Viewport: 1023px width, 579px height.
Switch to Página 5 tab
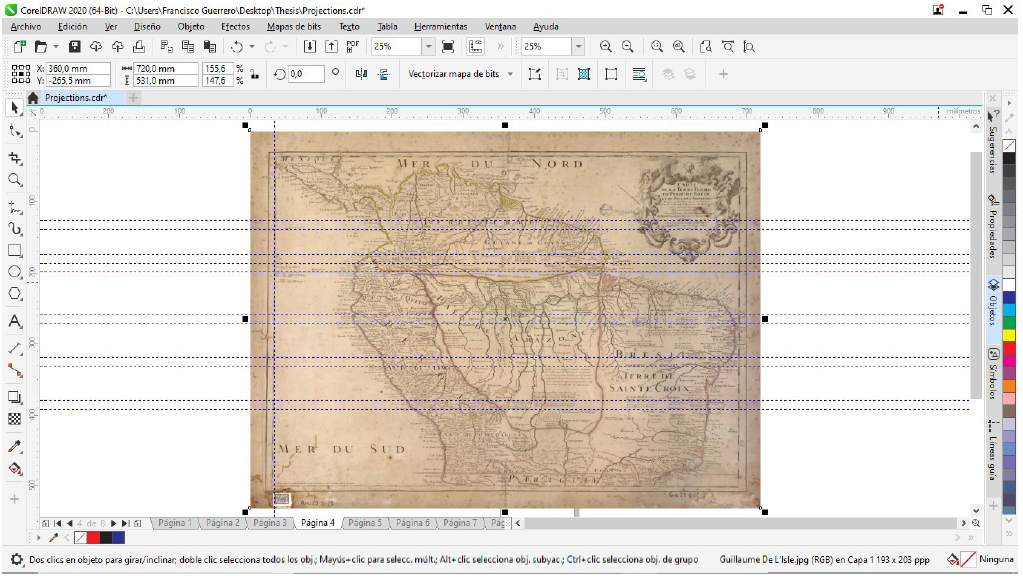click(365, 523)
